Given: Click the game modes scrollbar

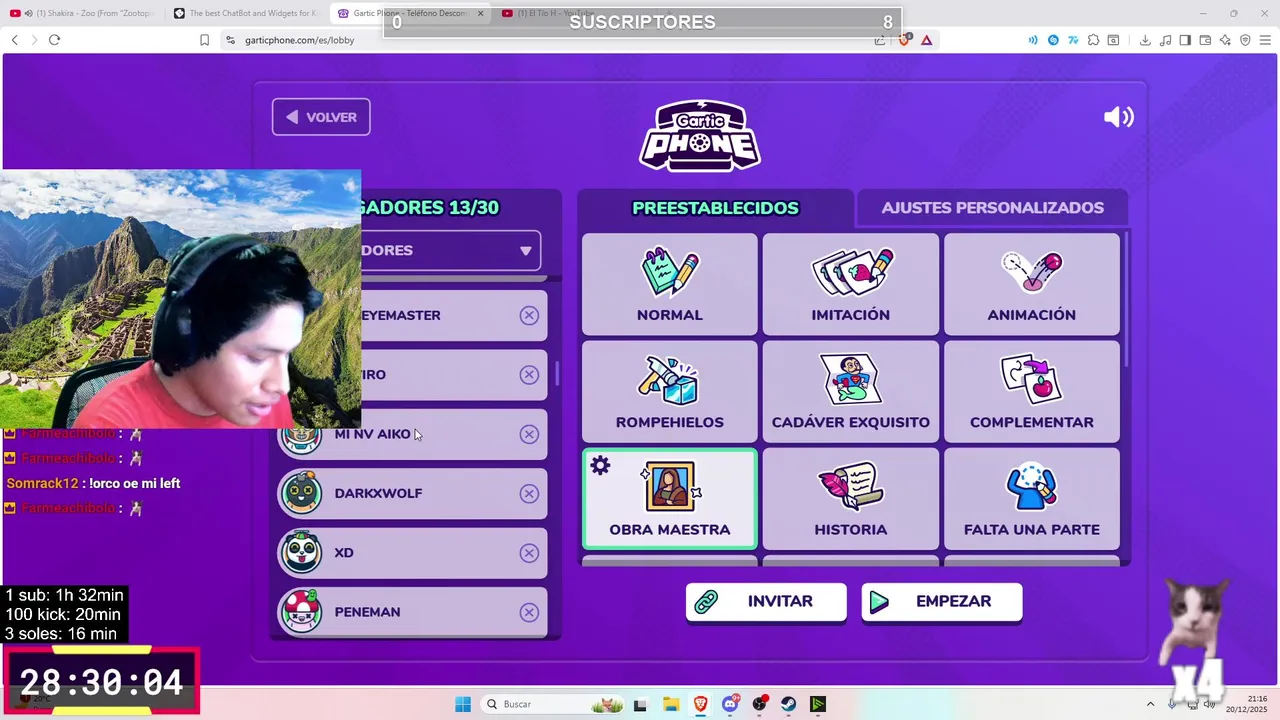Looking at the screenshot, I should tap(1126, 300).
